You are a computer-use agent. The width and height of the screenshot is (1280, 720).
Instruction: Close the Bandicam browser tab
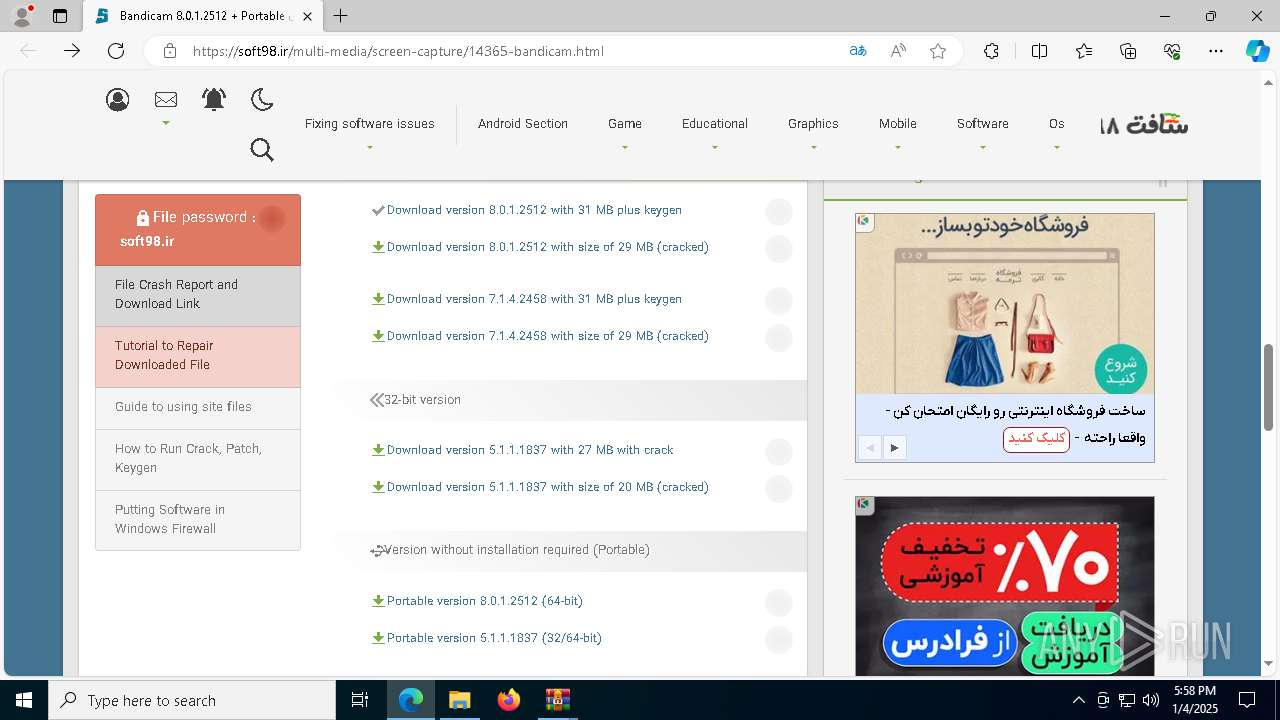pyautogui.click(x=308, y=16)
